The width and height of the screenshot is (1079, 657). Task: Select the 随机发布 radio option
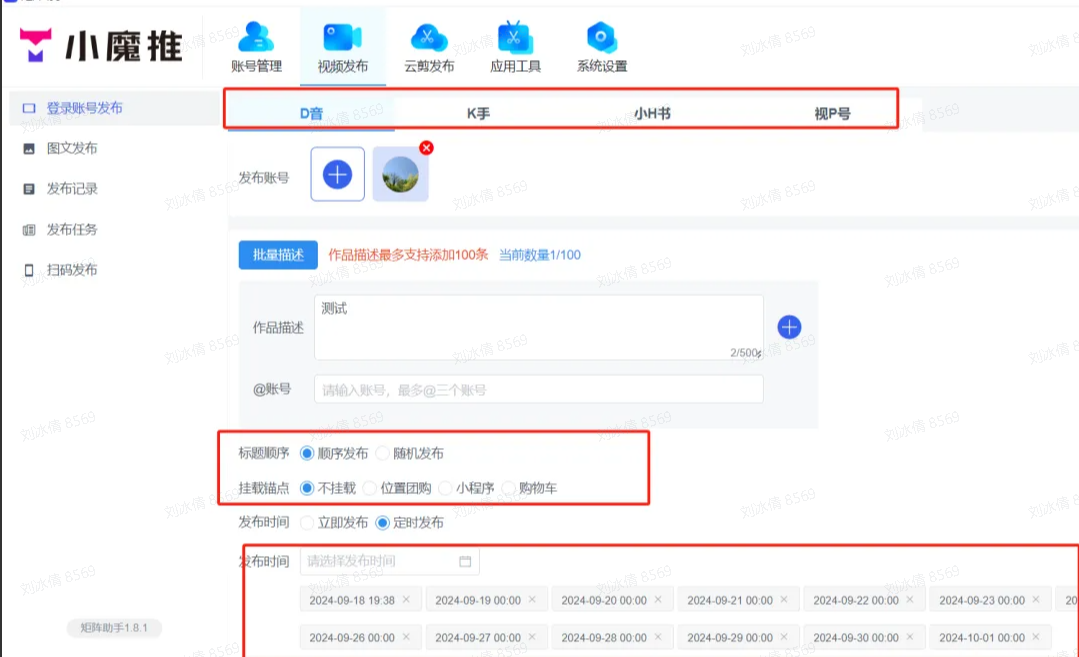tap(384, 454)
